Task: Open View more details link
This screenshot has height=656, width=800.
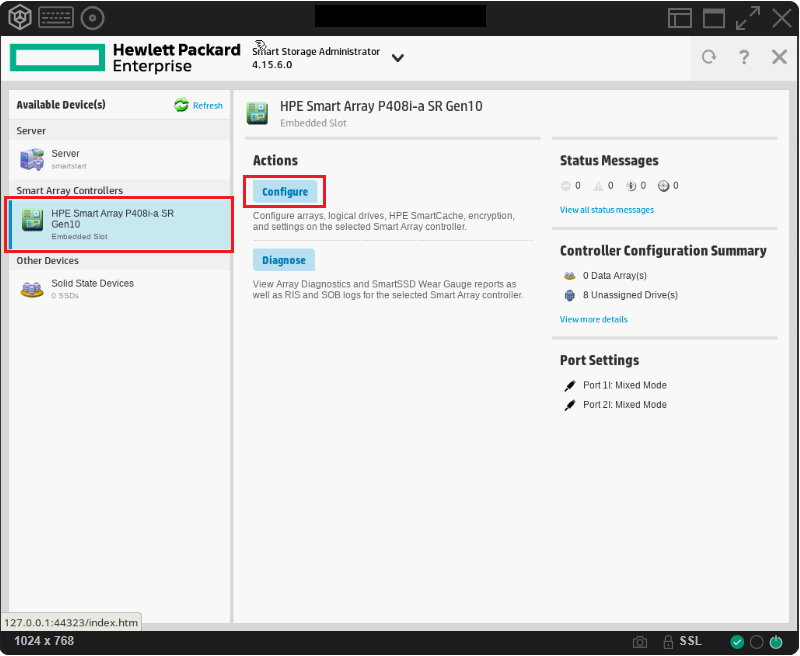Action: coord(593,320)
